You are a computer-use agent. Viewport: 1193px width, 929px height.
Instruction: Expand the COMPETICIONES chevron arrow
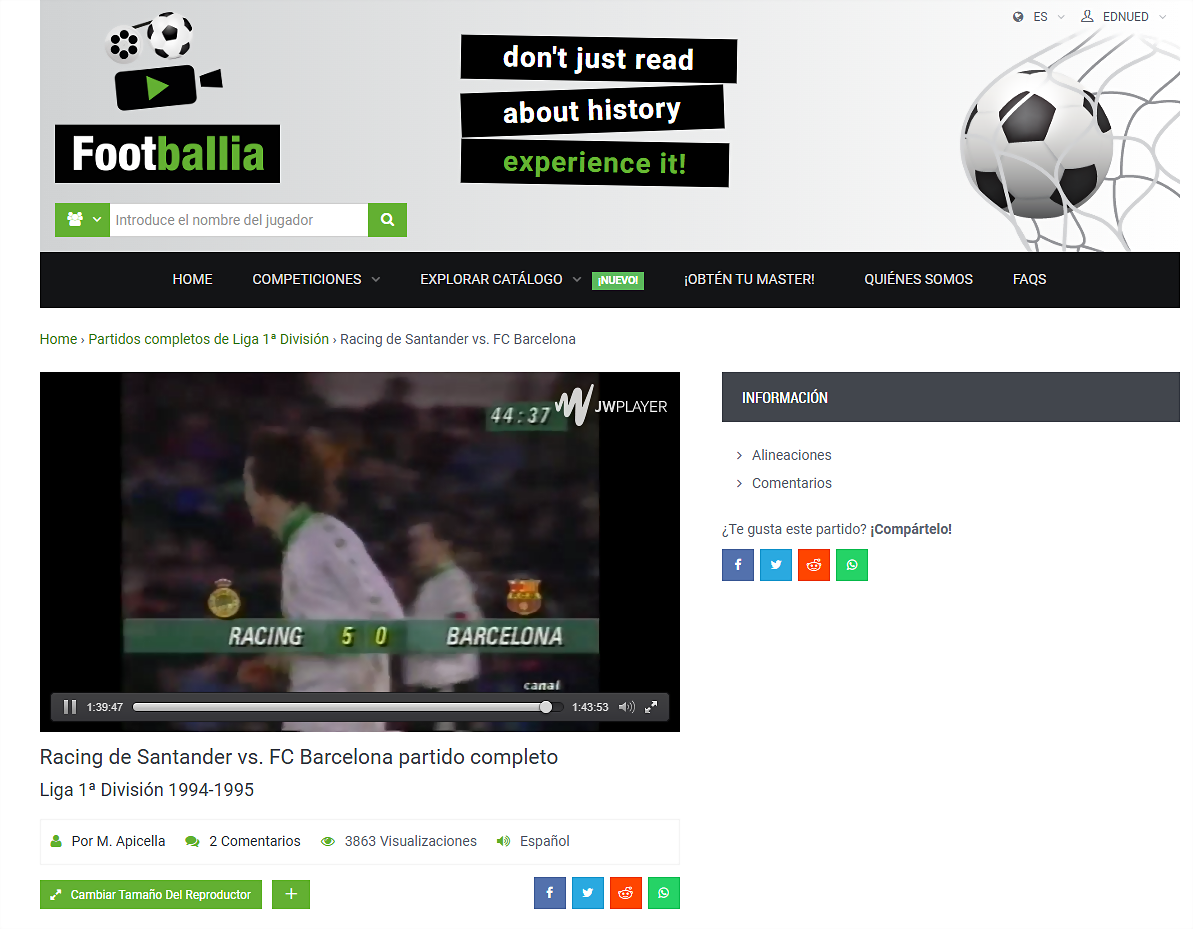pyautogui.click(x=376, y=279)
